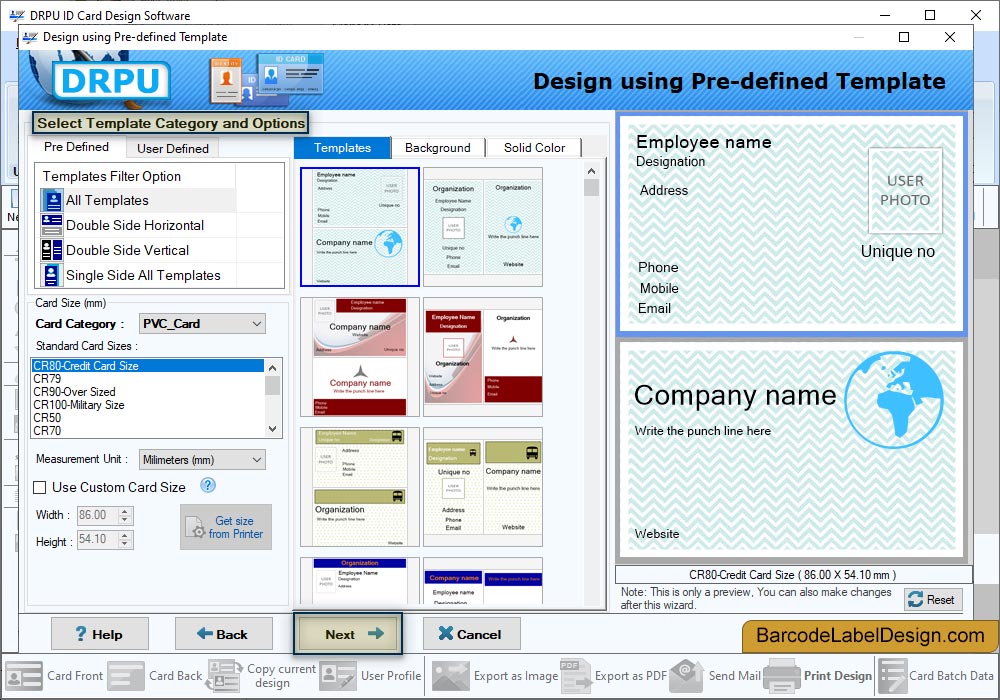
Task: Click templates gallery scroll up arrow
Action: coord(591,171)
